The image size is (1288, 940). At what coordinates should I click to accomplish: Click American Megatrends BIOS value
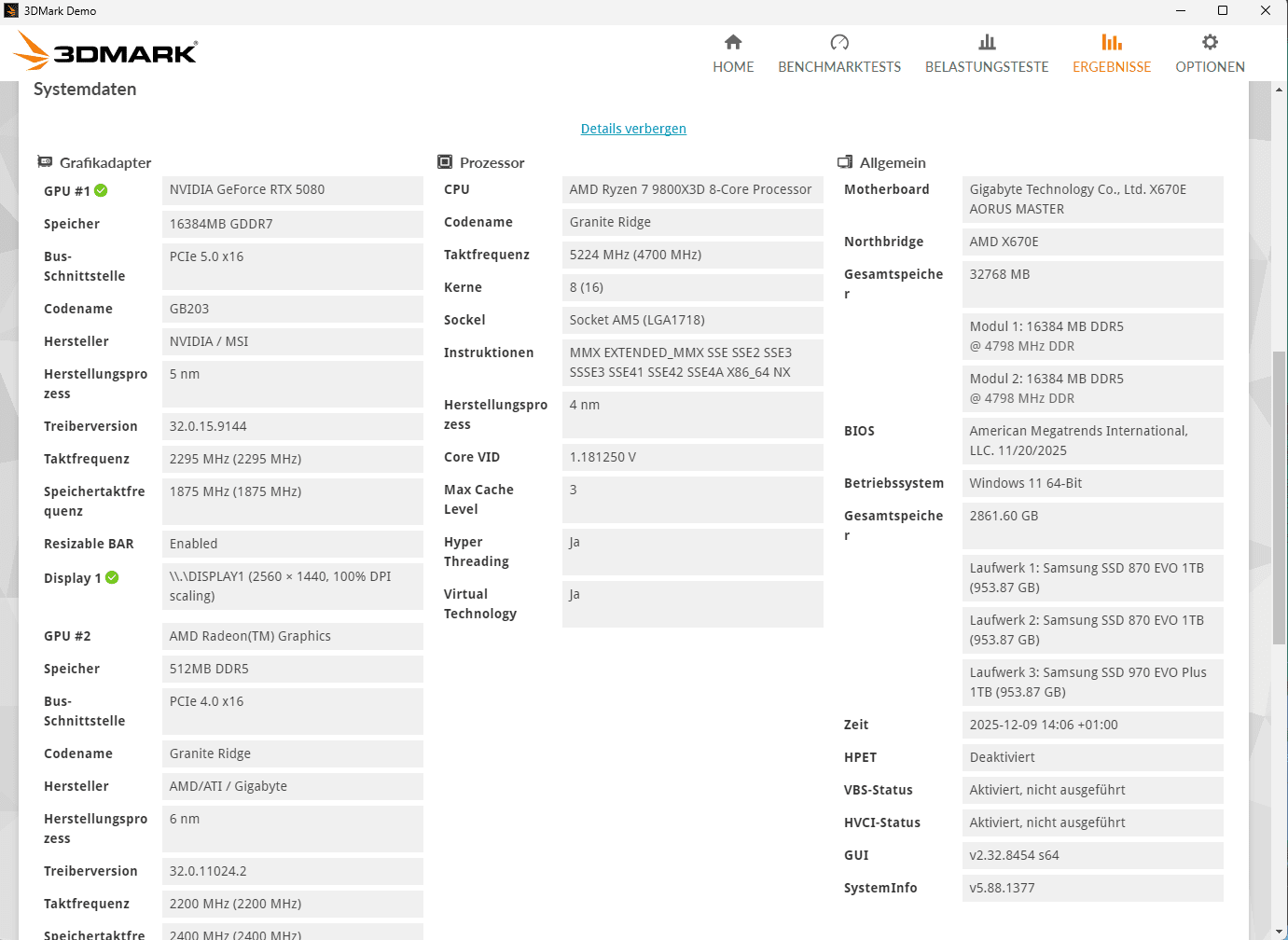tap(1093, 441)
